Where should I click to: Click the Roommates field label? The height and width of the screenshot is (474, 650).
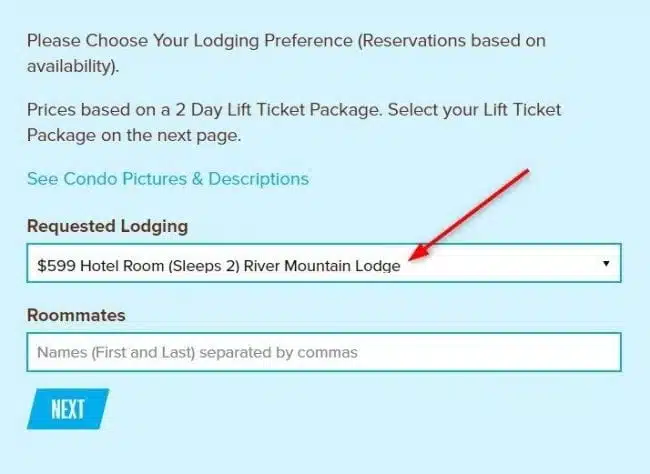click(76, 315)
